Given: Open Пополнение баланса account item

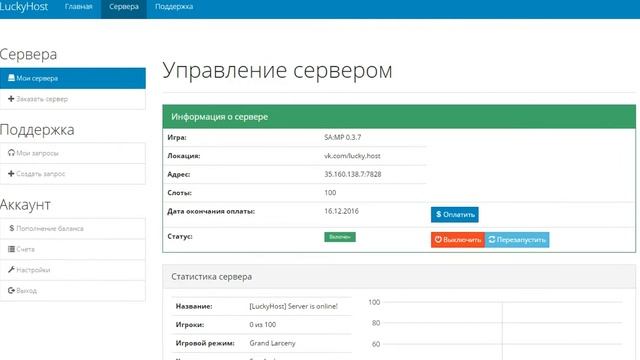Looking at the screenshot, I should 73,229.
